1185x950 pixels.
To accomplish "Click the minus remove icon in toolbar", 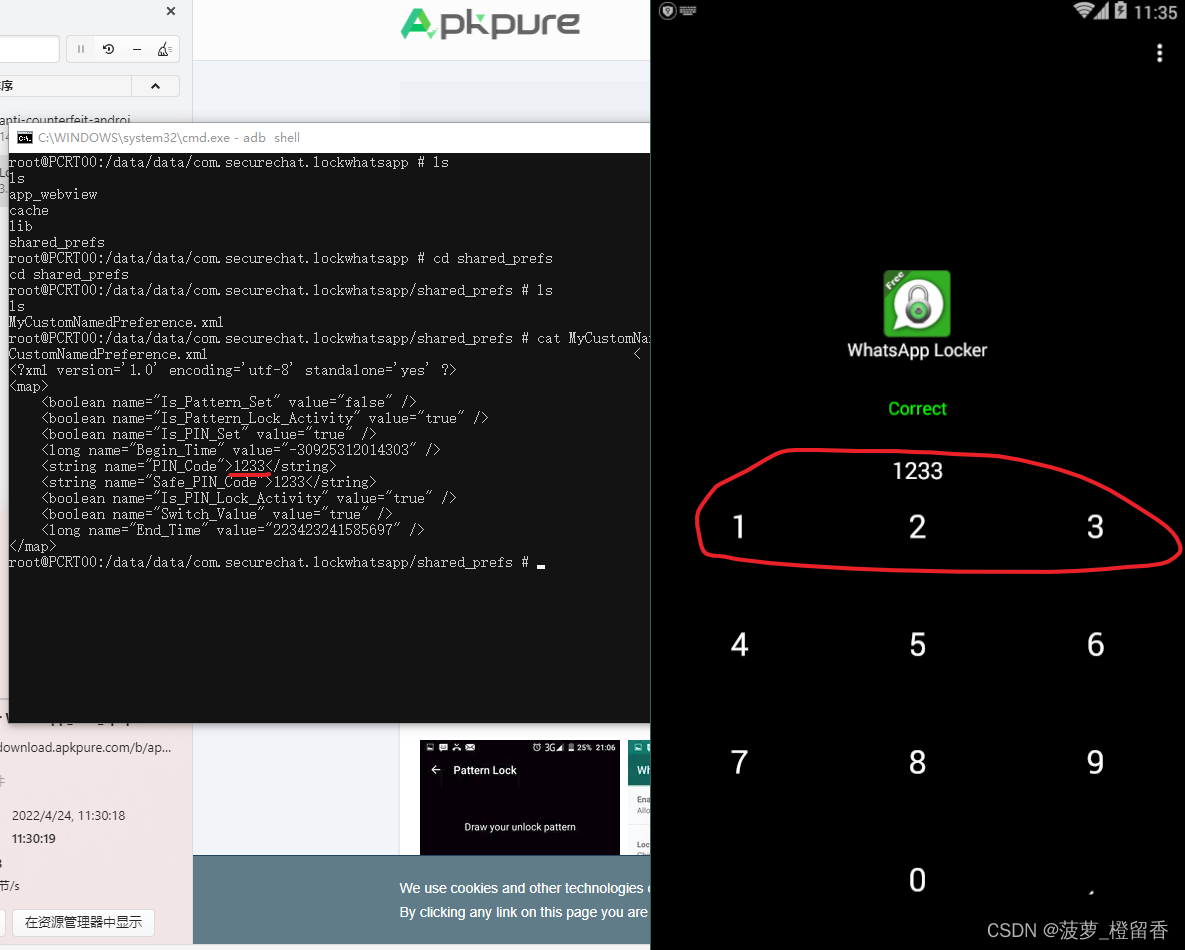I will (x=137, y=49).
